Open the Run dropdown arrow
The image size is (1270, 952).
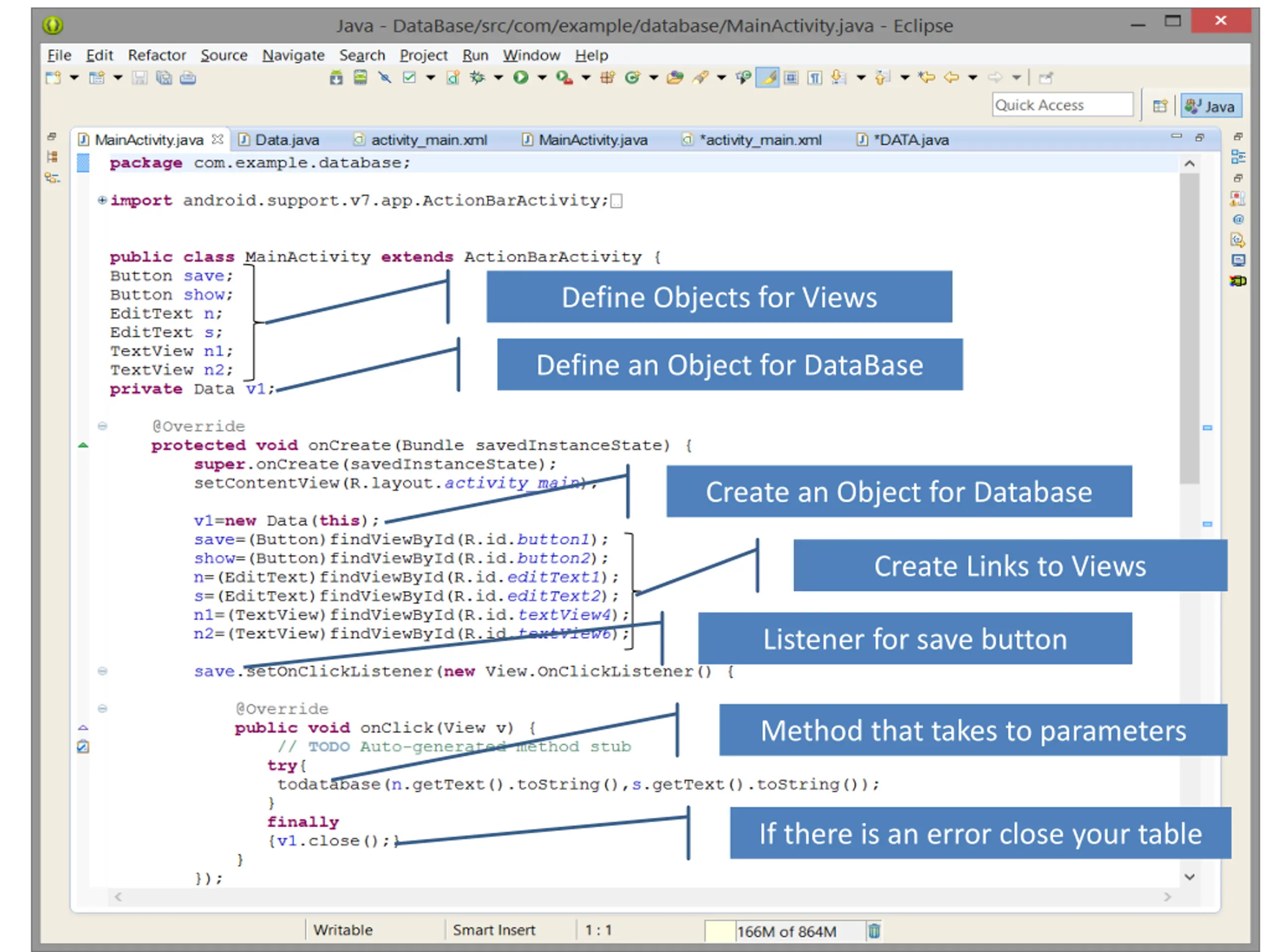pyautogui.click(x=542, y=77)
